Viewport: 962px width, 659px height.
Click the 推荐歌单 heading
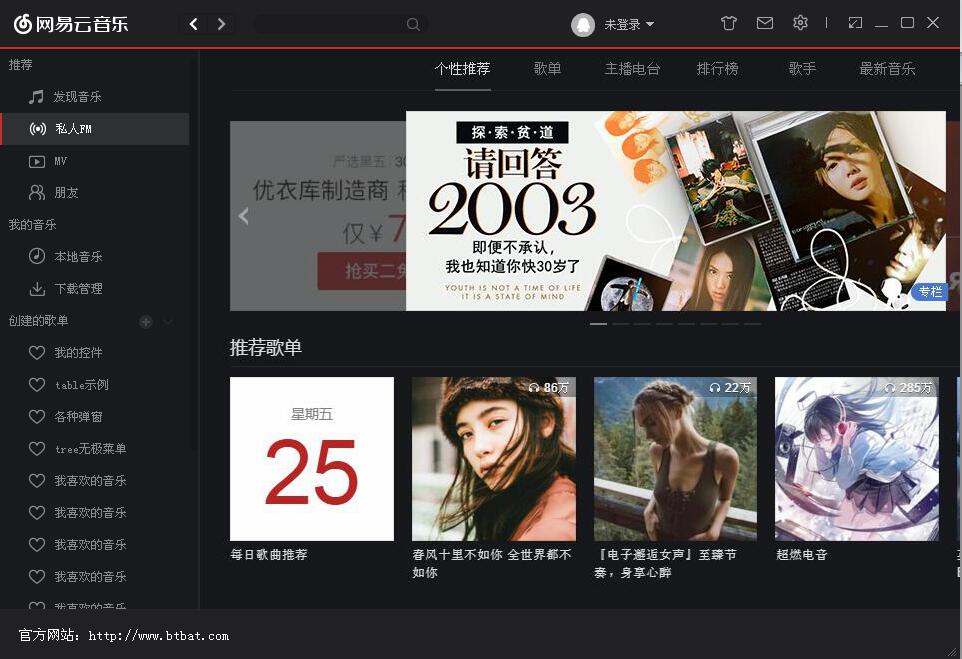(266, 347)
